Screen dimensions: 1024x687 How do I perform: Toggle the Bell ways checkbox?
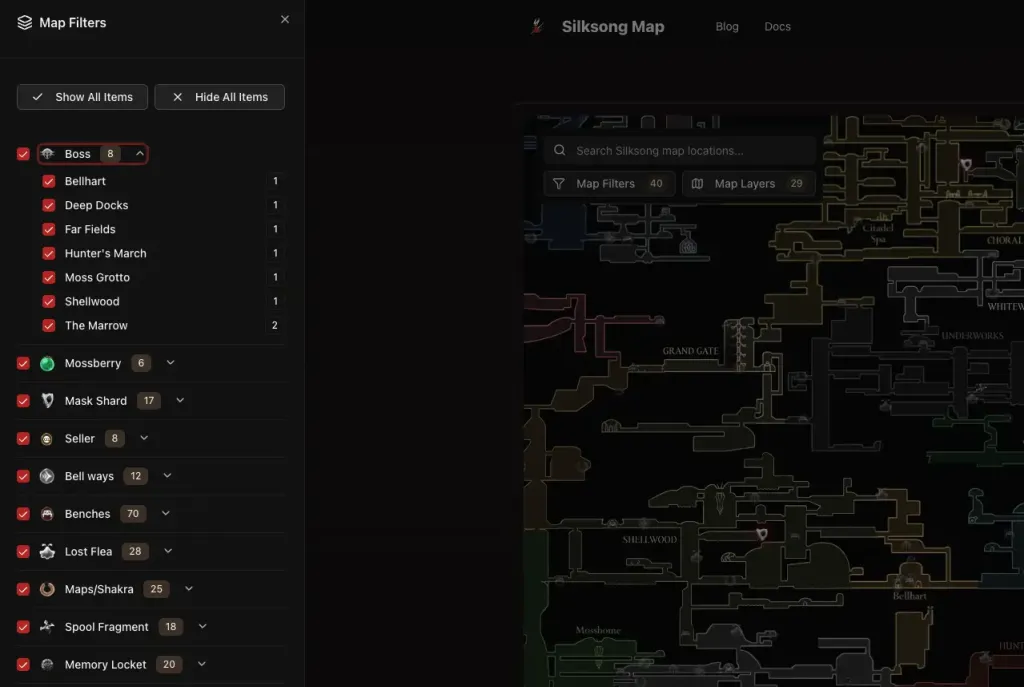(24, 477)
